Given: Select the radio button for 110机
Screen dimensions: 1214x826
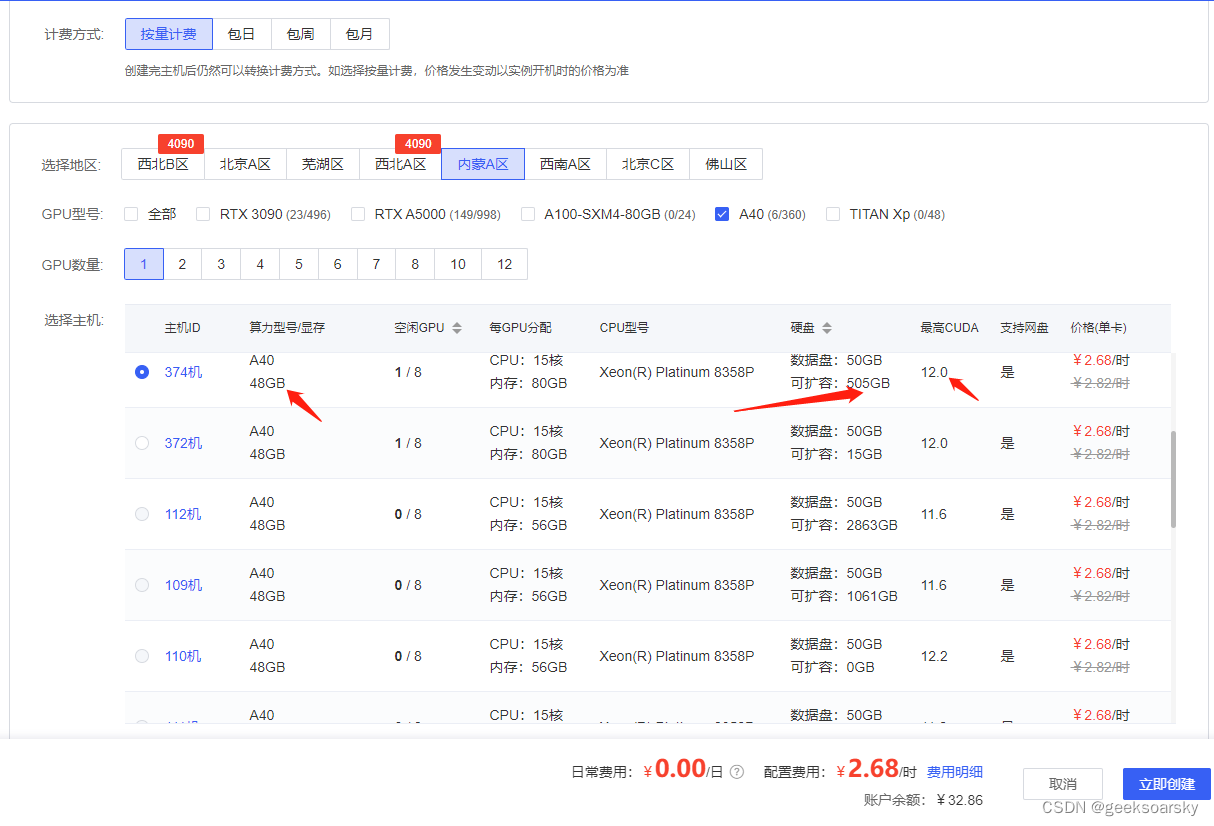Looking at the screenshot, I should coord(142,656).
